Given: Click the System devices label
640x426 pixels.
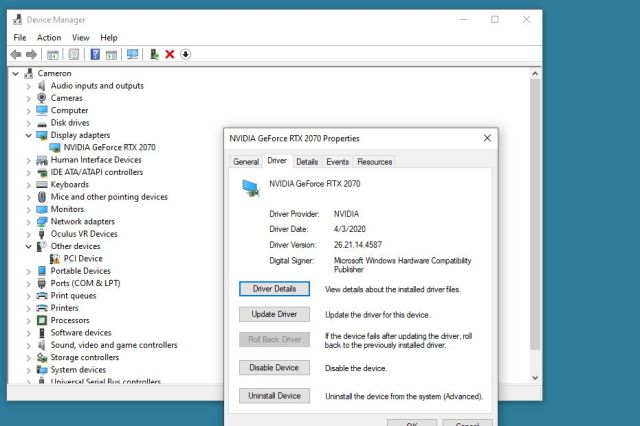Looking at the screenshot, I should coord(78,370).
